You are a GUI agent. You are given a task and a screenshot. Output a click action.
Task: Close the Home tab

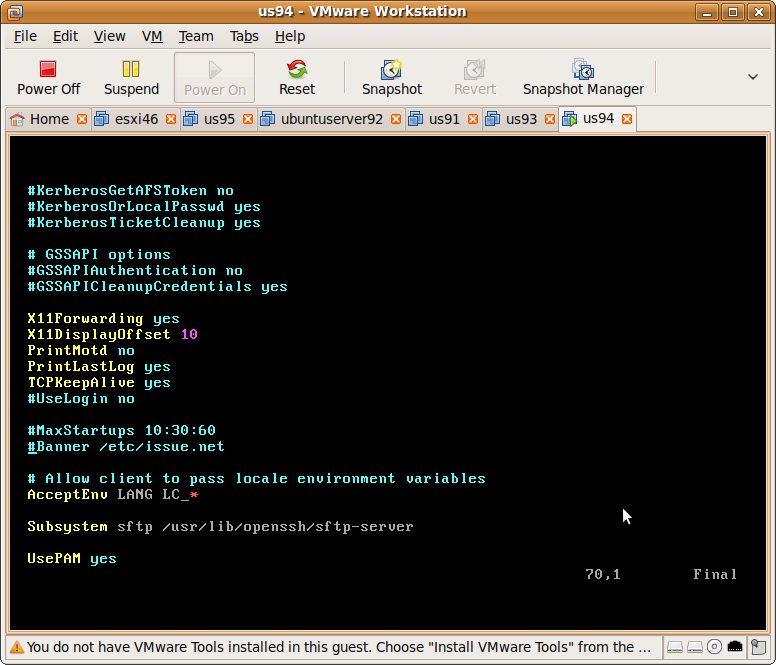(81, 119)
